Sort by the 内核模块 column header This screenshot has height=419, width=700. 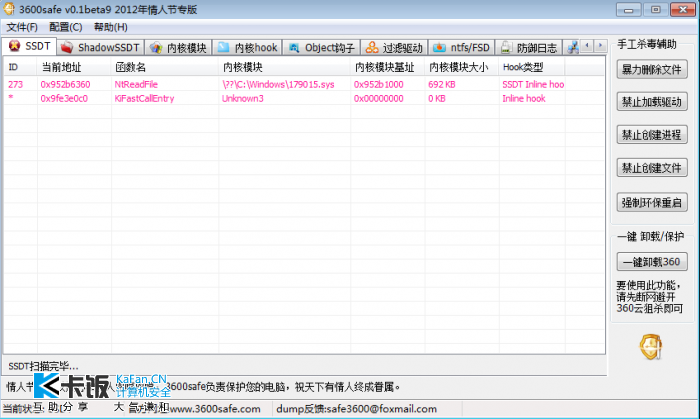(284, 67)
